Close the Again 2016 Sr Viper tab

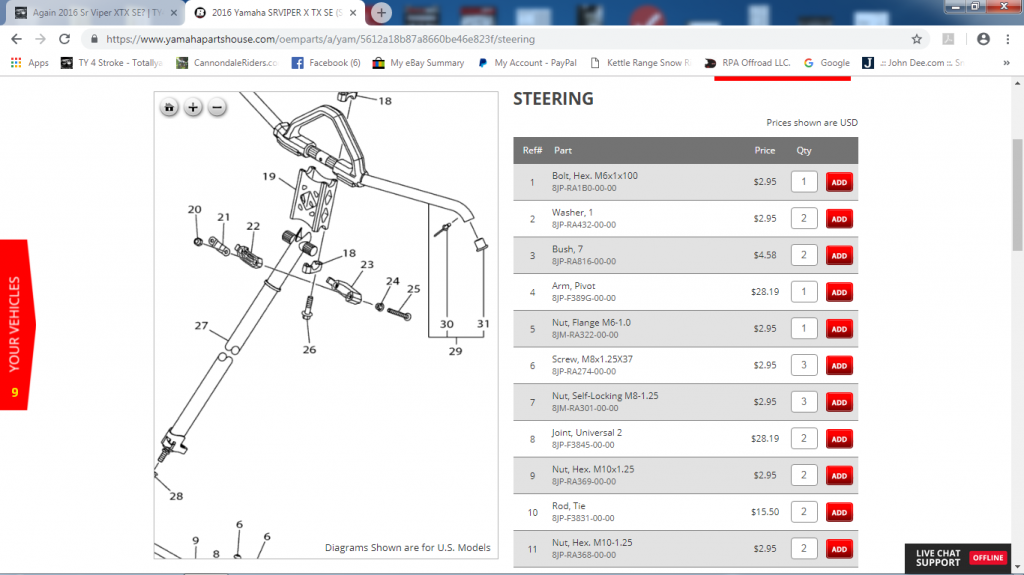(x=174, y=12)
